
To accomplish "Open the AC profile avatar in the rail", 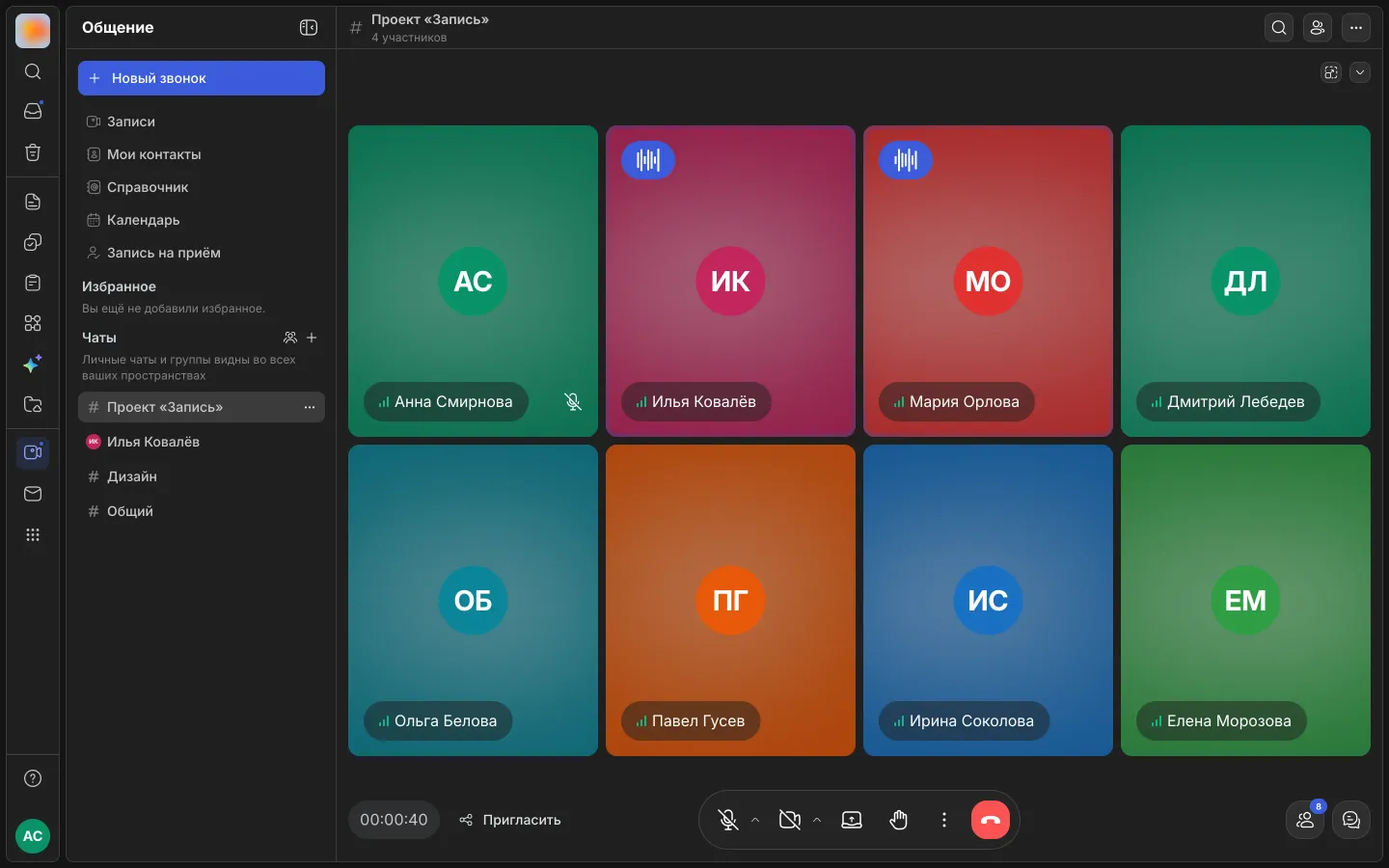I will click(33, 836).
